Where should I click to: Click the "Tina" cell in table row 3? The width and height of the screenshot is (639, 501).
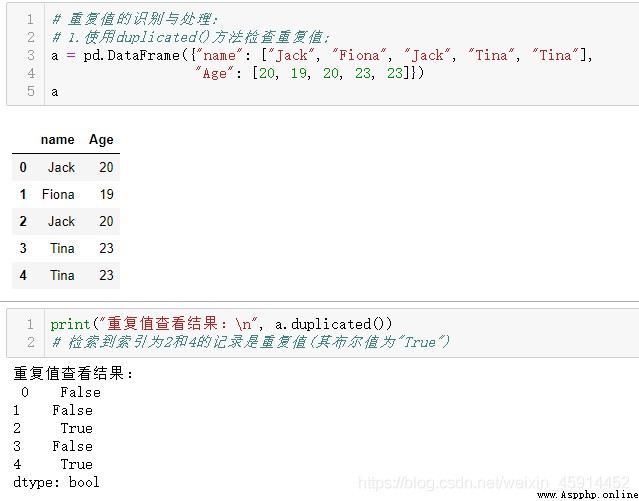click(x=62, y=248)
